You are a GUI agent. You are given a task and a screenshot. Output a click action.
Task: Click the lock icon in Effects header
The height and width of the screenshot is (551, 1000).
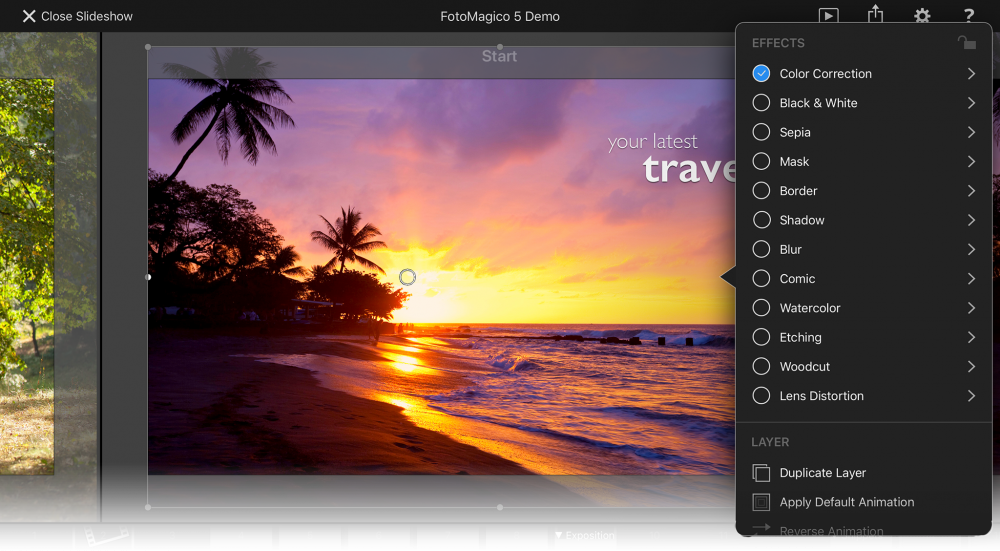click(x=966, y=43)
